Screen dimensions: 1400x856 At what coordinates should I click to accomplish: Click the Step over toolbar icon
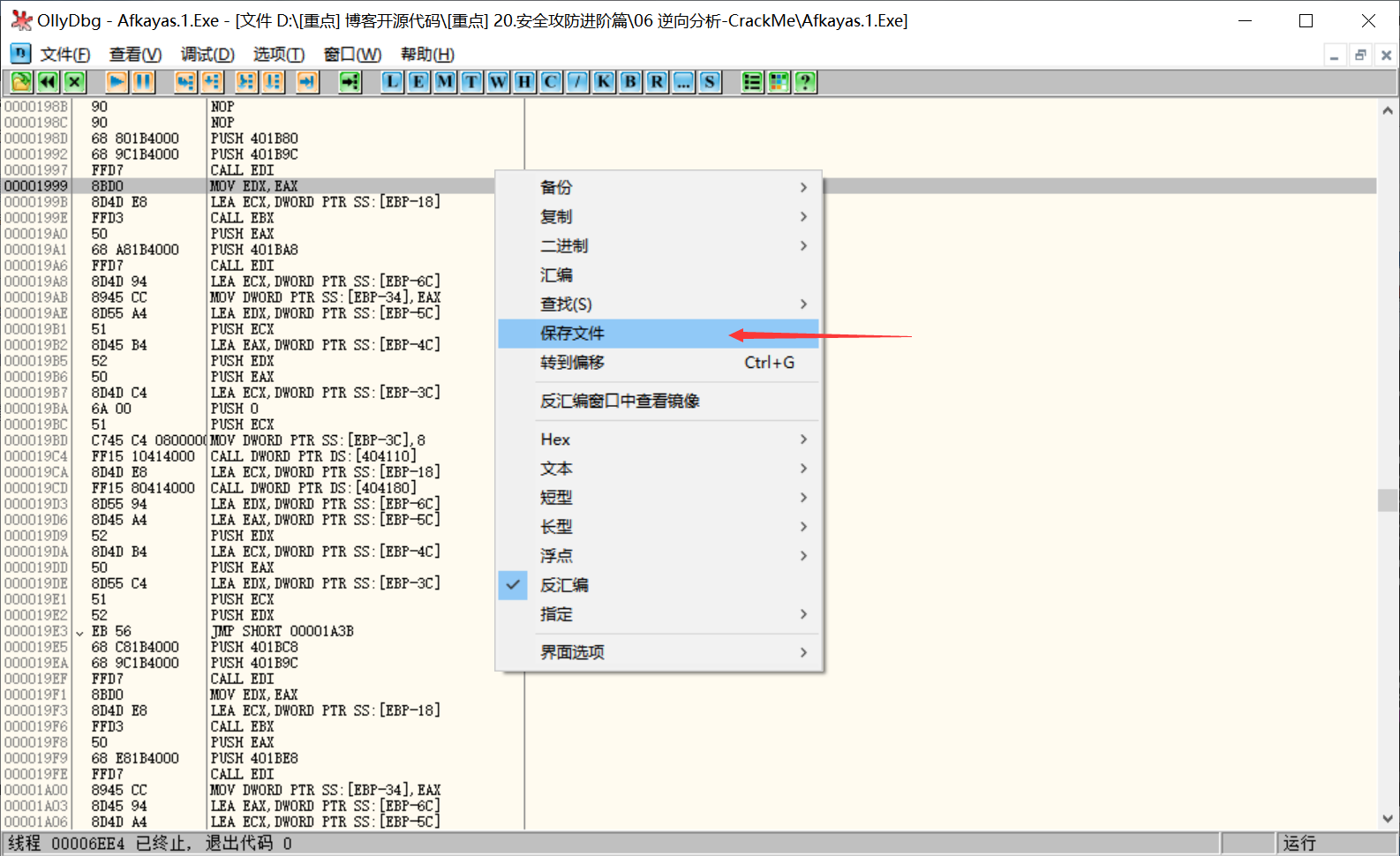pos(212,82)
